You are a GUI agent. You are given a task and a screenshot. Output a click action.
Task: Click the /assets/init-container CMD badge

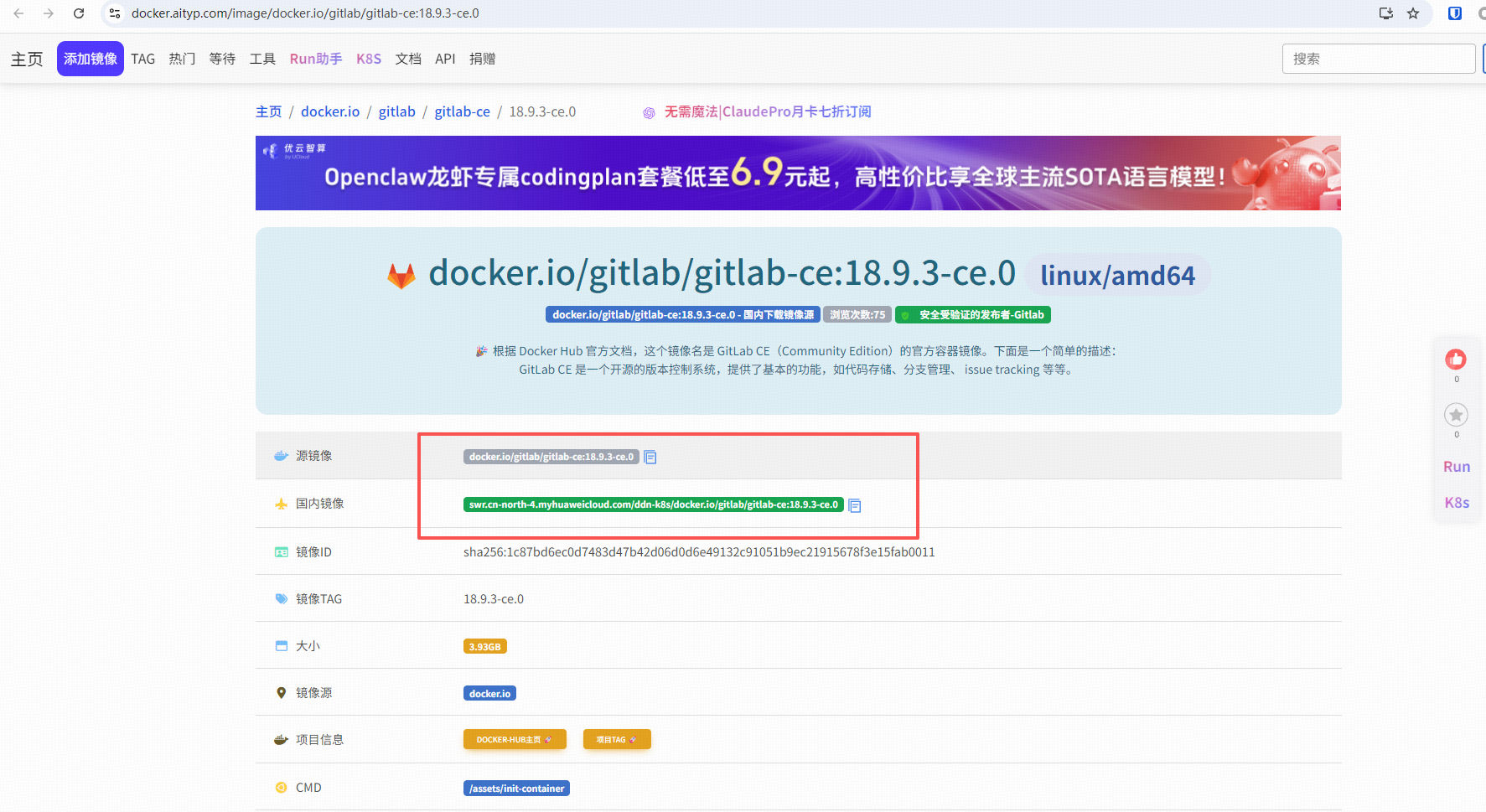click(516, 788)
